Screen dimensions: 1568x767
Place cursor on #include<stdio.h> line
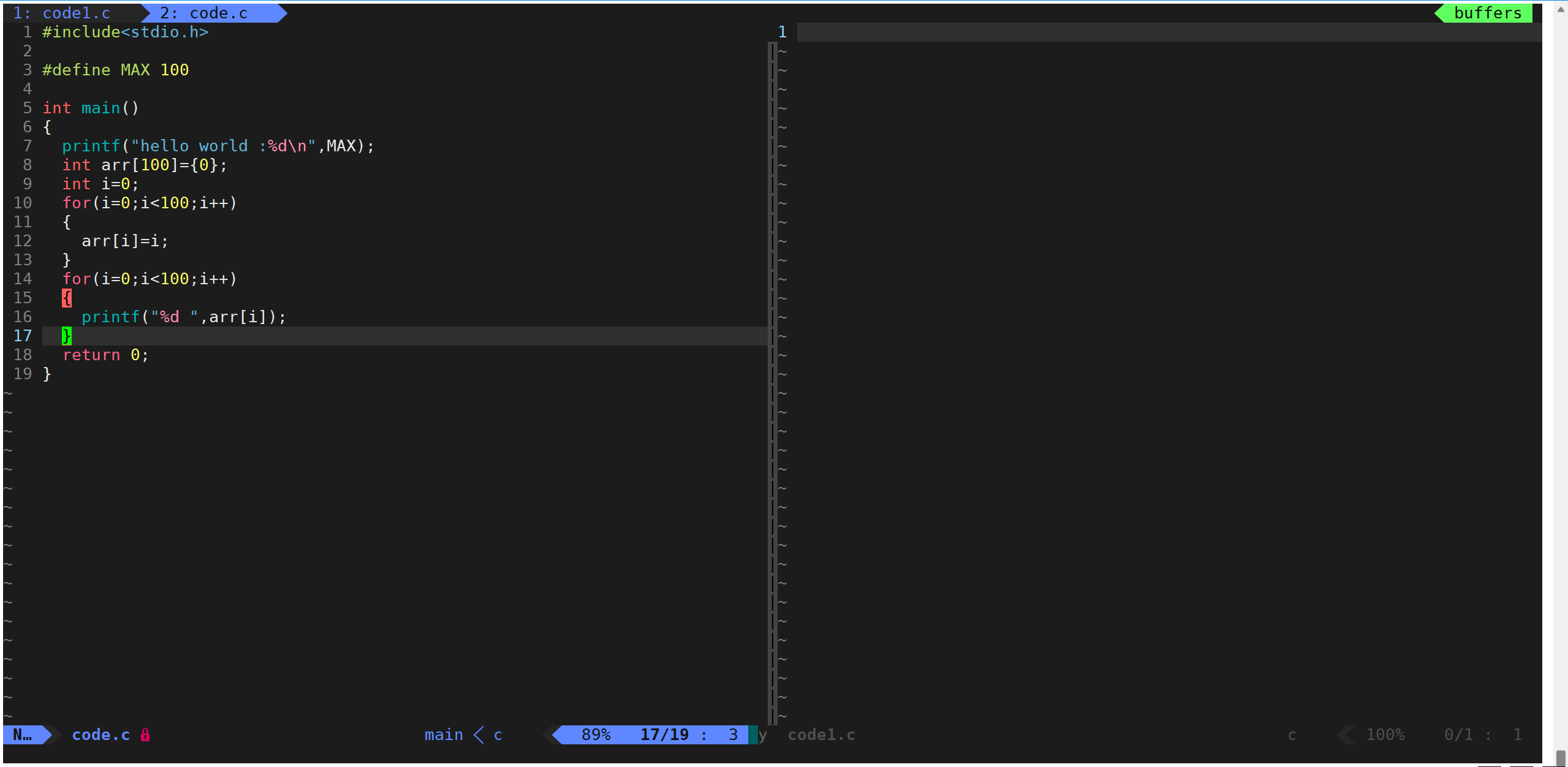[126, 32]
